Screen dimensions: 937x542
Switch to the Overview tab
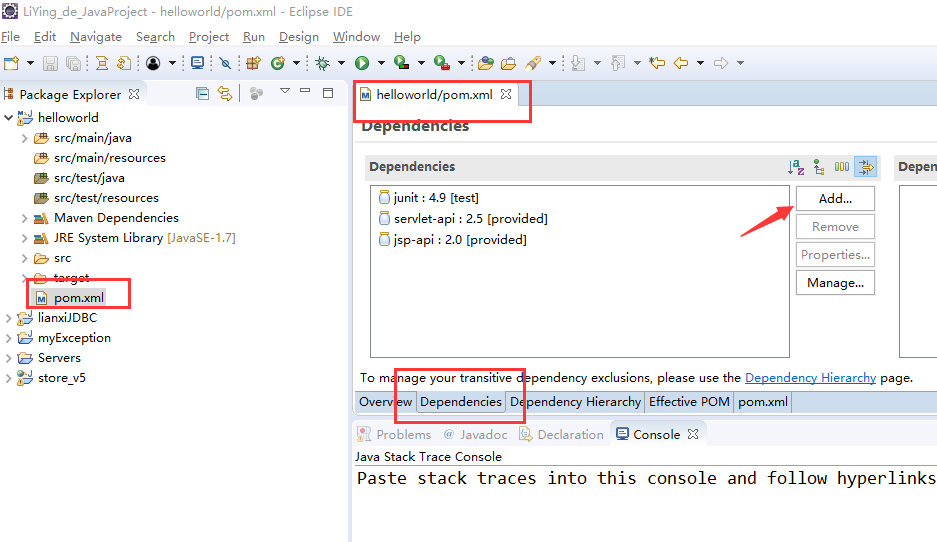click(x=385, y=402)
